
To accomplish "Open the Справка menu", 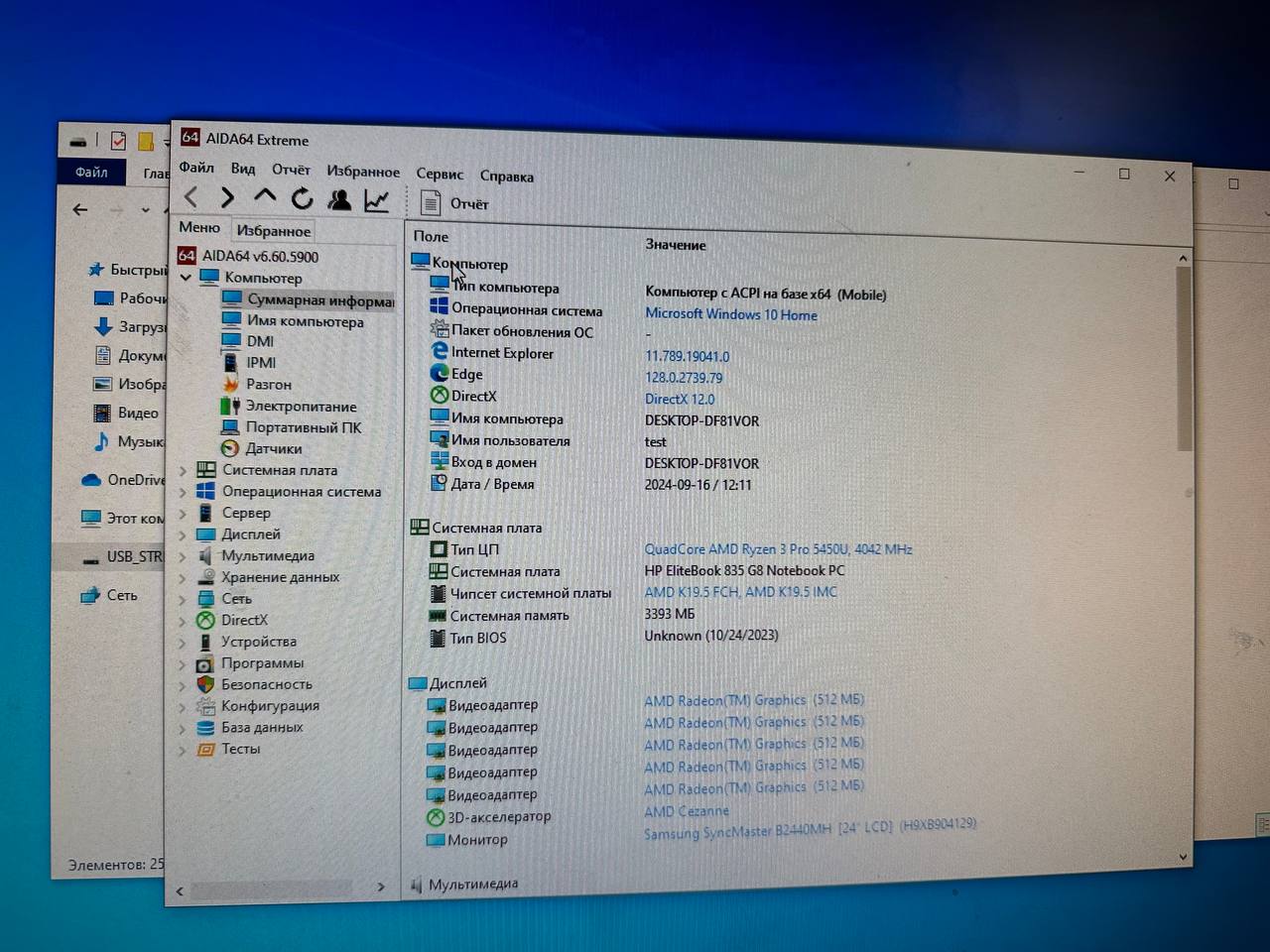I will click(x=507, y=176).
